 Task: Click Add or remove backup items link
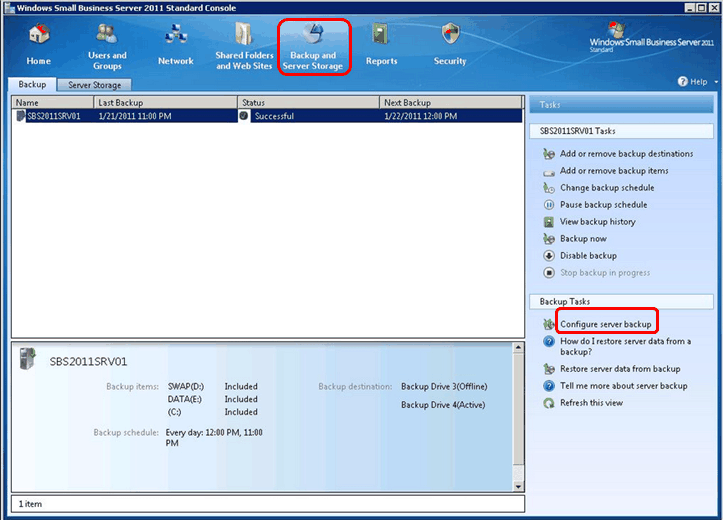614,171
